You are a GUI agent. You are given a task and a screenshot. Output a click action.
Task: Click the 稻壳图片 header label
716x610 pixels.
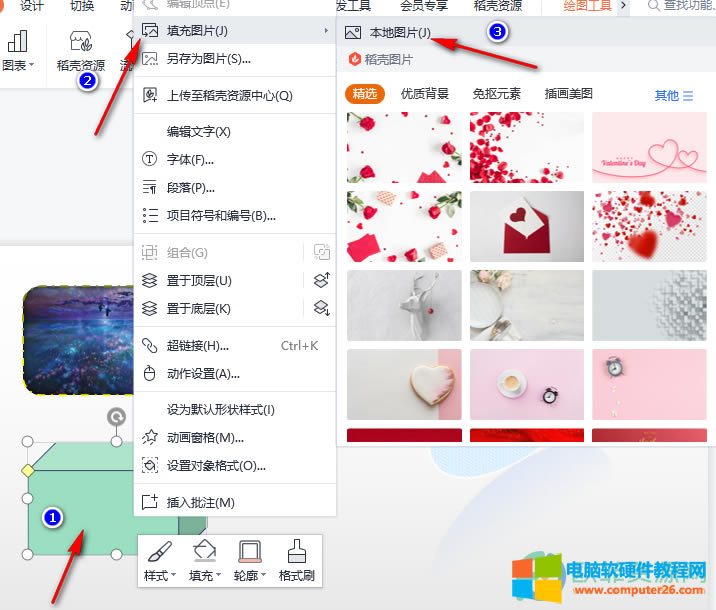(x=388, y=59)
